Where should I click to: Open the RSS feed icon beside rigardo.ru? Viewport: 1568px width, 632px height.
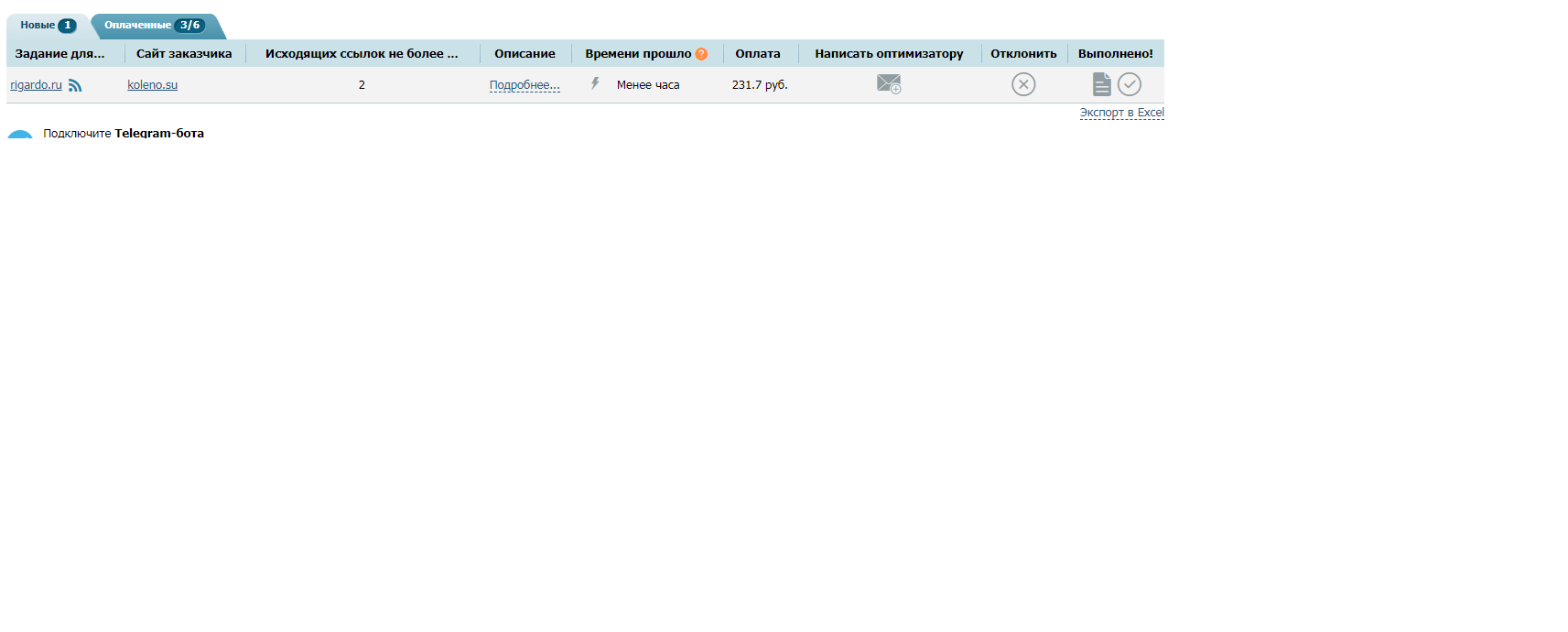(75, 85)
